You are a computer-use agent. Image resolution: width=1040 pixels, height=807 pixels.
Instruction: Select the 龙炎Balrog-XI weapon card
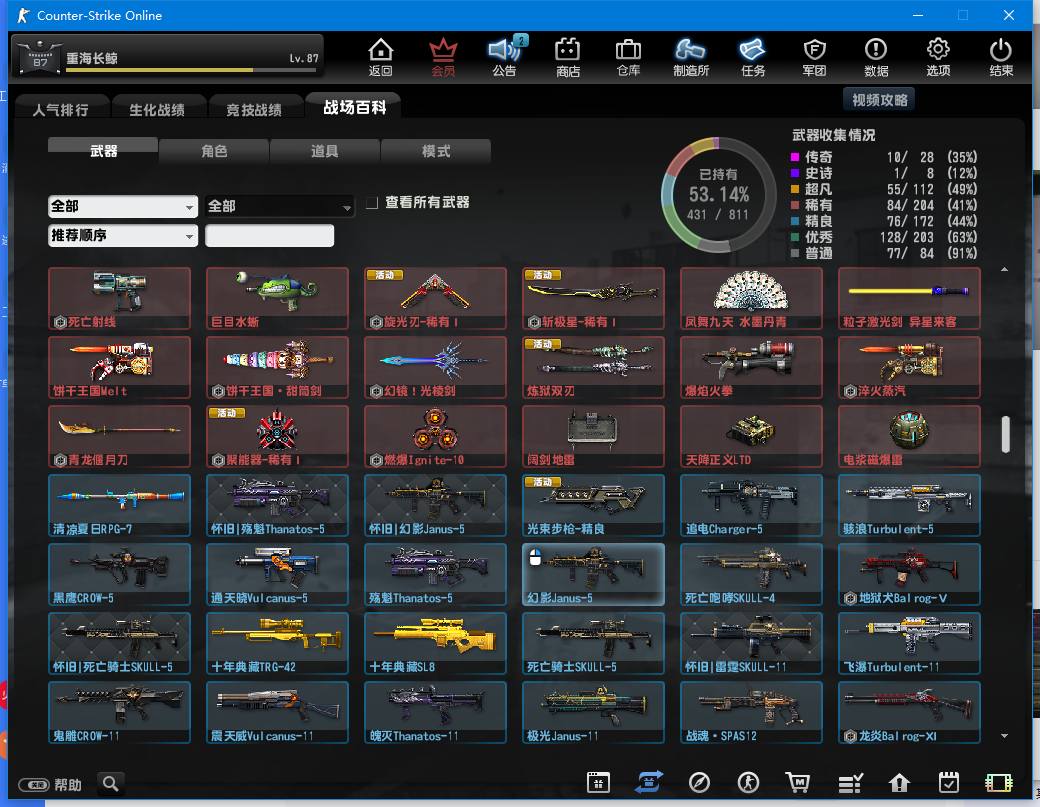coord(909,712)
